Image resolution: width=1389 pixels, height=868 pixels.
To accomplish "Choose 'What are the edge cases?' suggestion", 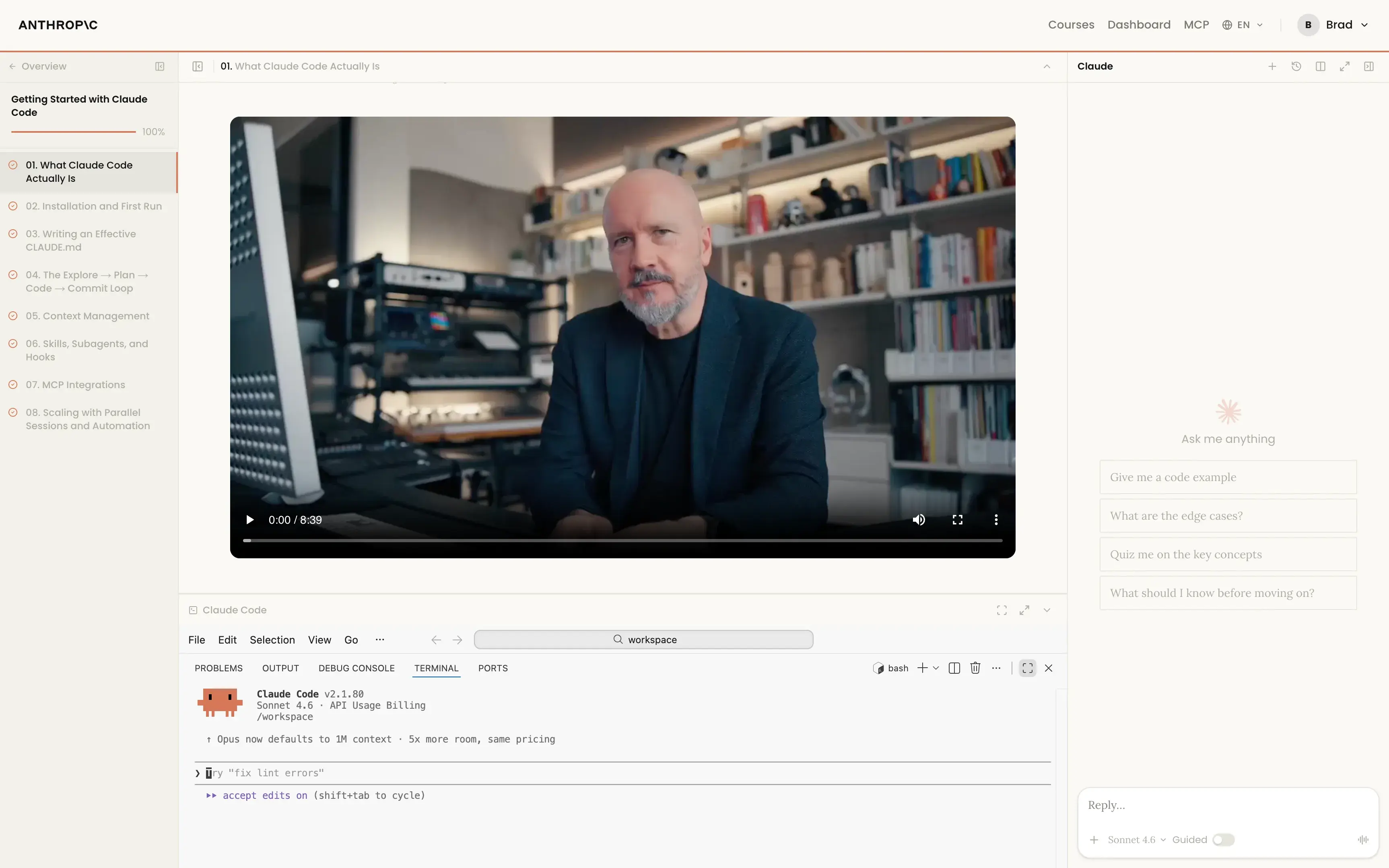I will pos(1228,516).
